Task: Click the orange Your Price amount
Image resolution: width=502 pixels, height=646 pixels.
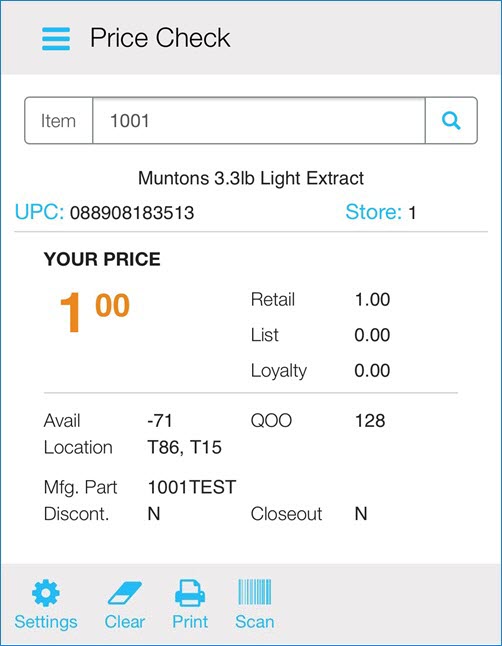Action: [x=95, y=311]
